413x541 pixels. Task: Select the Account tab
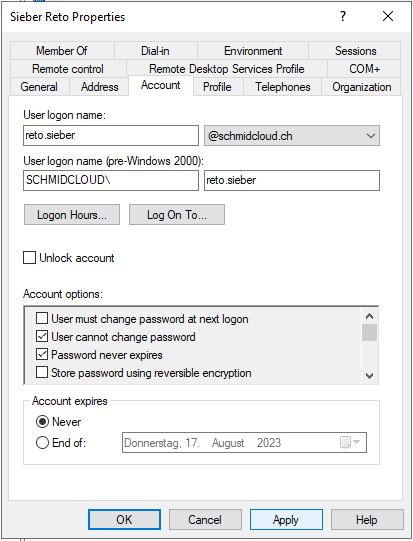point(161,85)
